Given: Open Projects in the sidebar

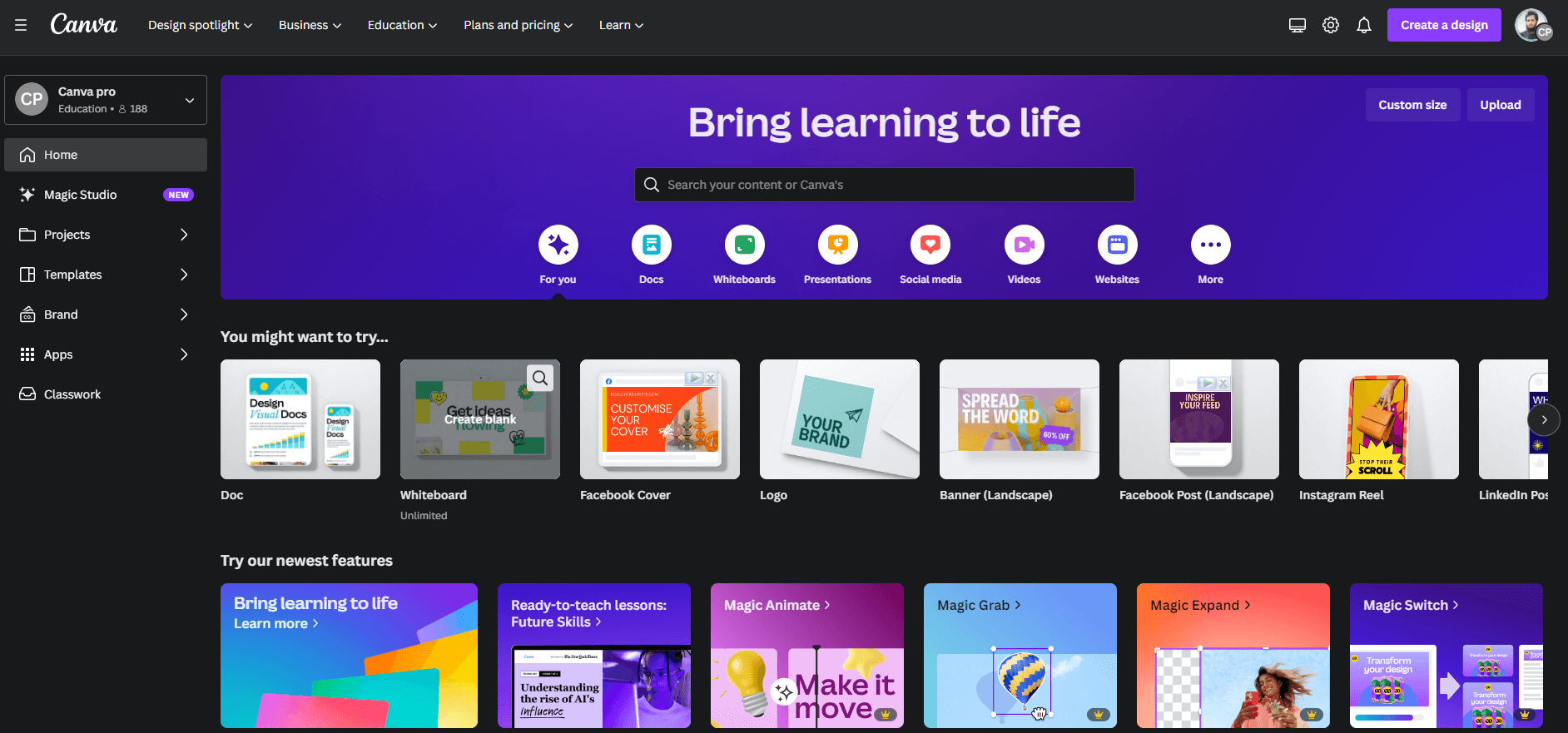Looking at the screenshot, I should point(106,235).
